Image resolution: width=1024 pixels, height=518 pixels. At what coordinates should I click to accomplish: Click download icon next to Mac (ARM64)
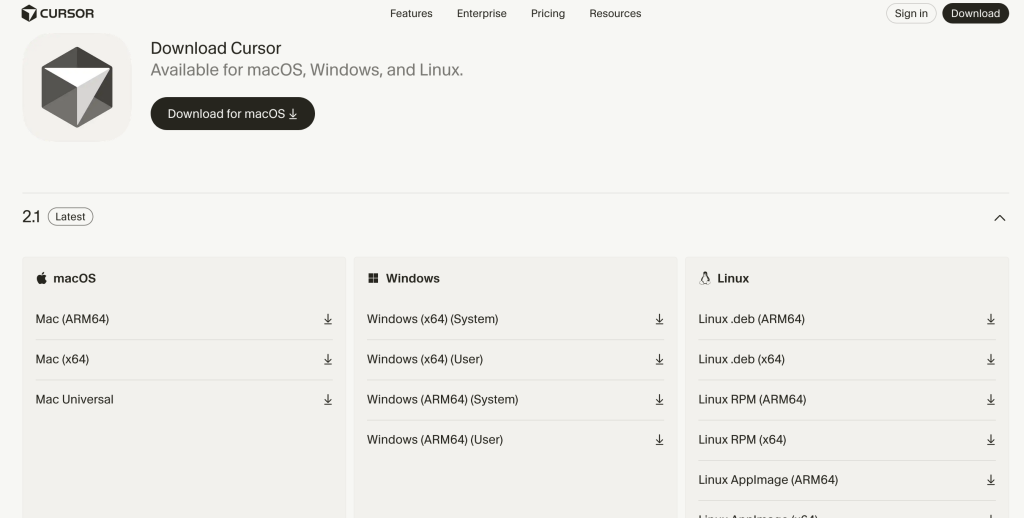pyautogui.click(x=327, y=320)
